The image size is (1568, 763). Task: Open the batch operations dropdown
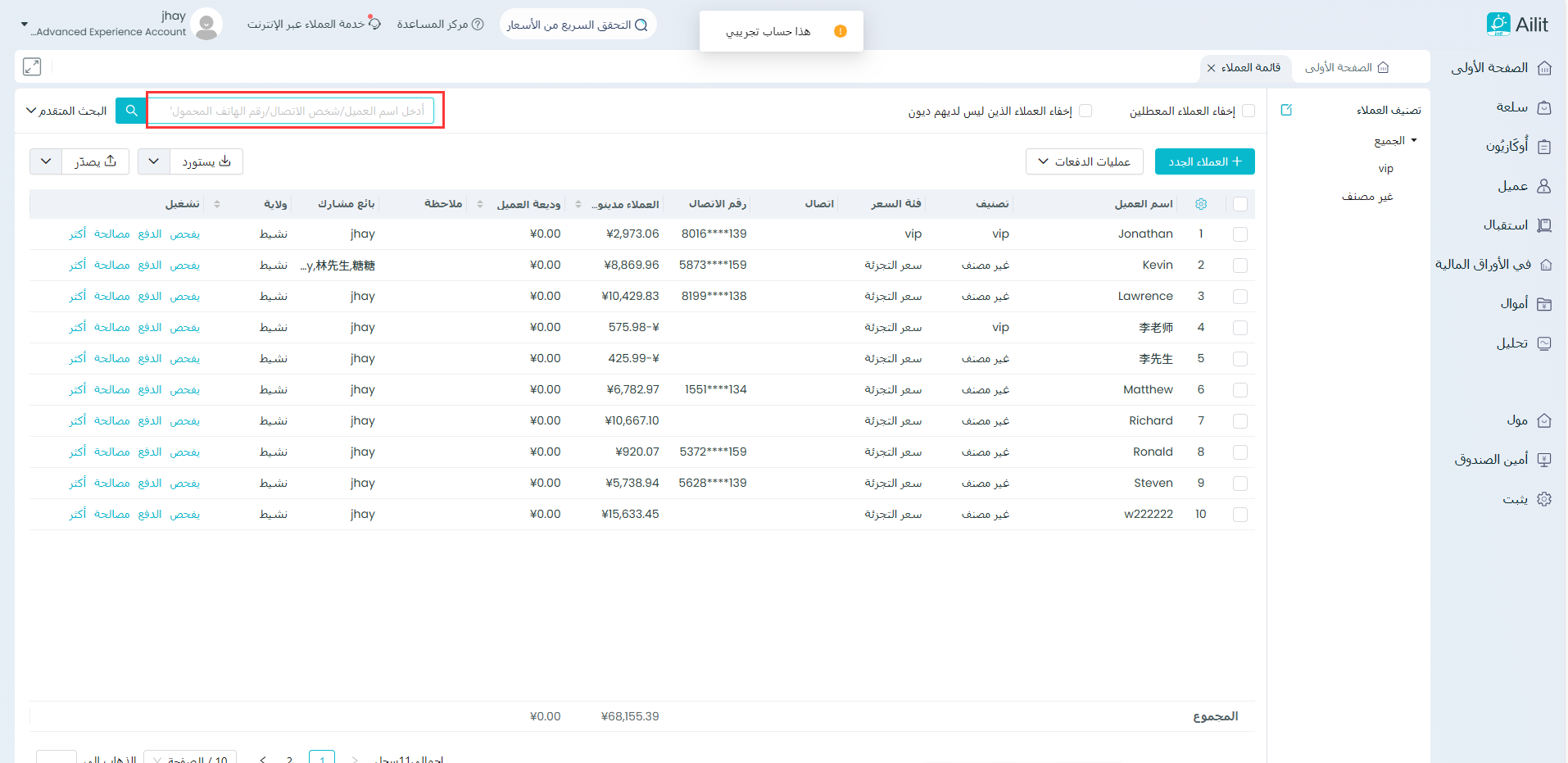click(x=1084, y=161)
